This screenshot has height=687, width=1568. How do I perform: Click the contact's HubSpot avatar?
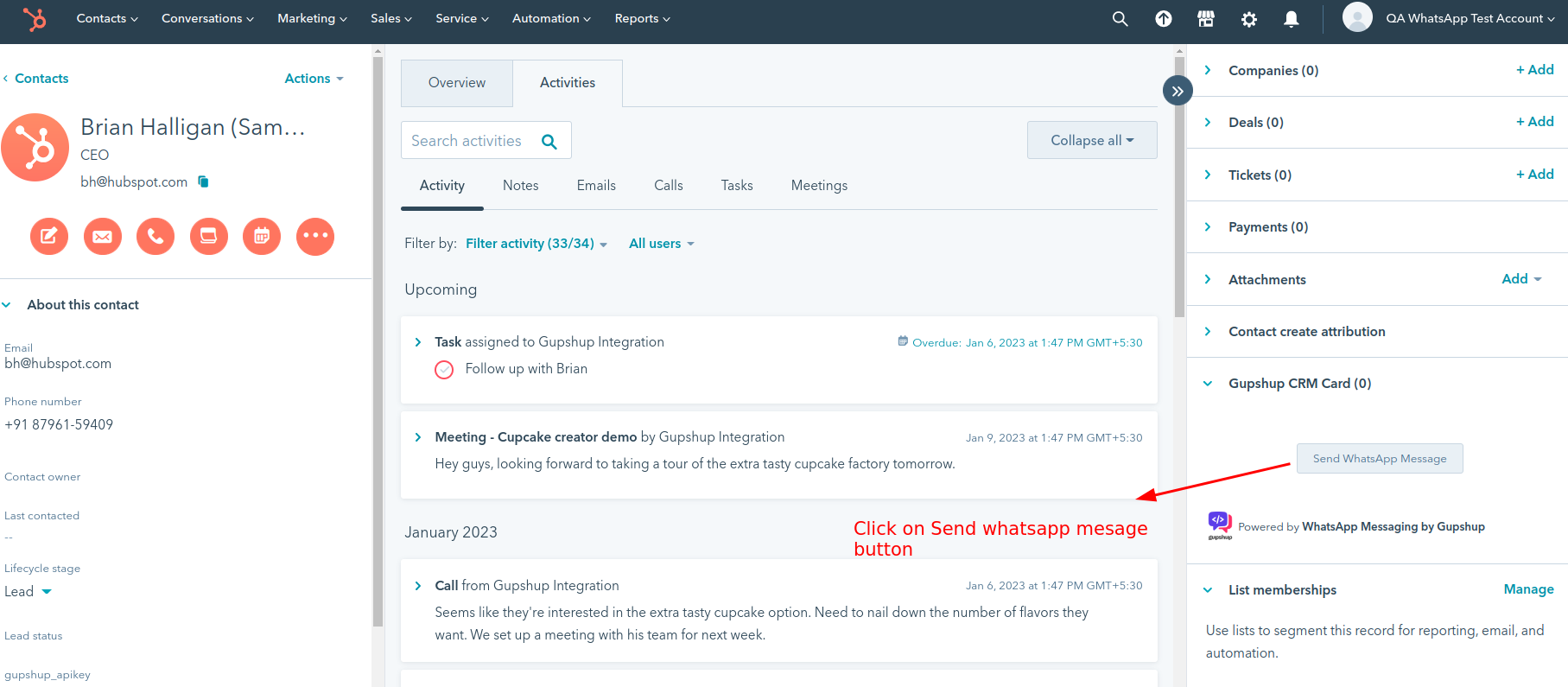[35, 147]
